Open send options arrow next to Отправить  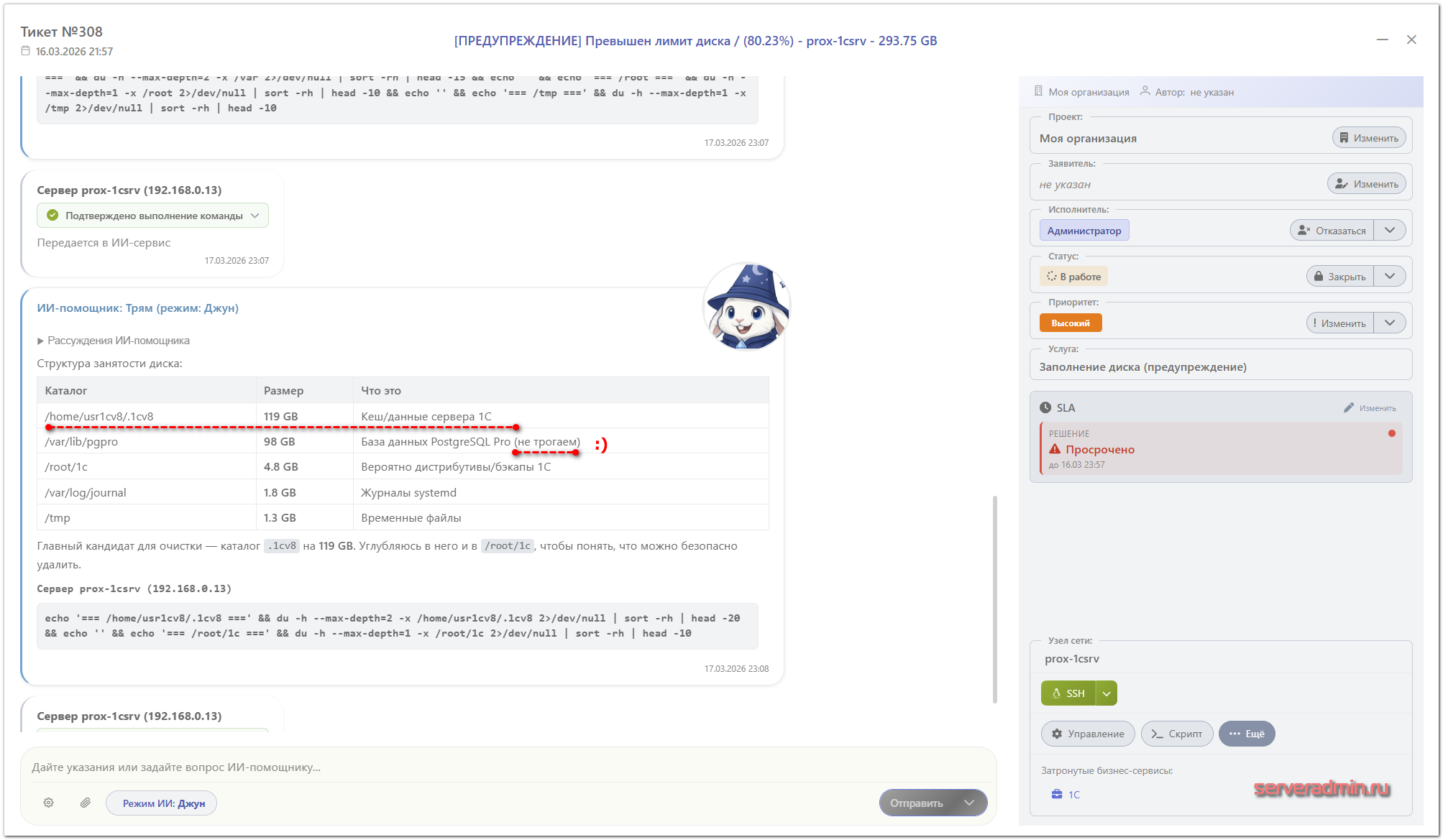[969, 803]
